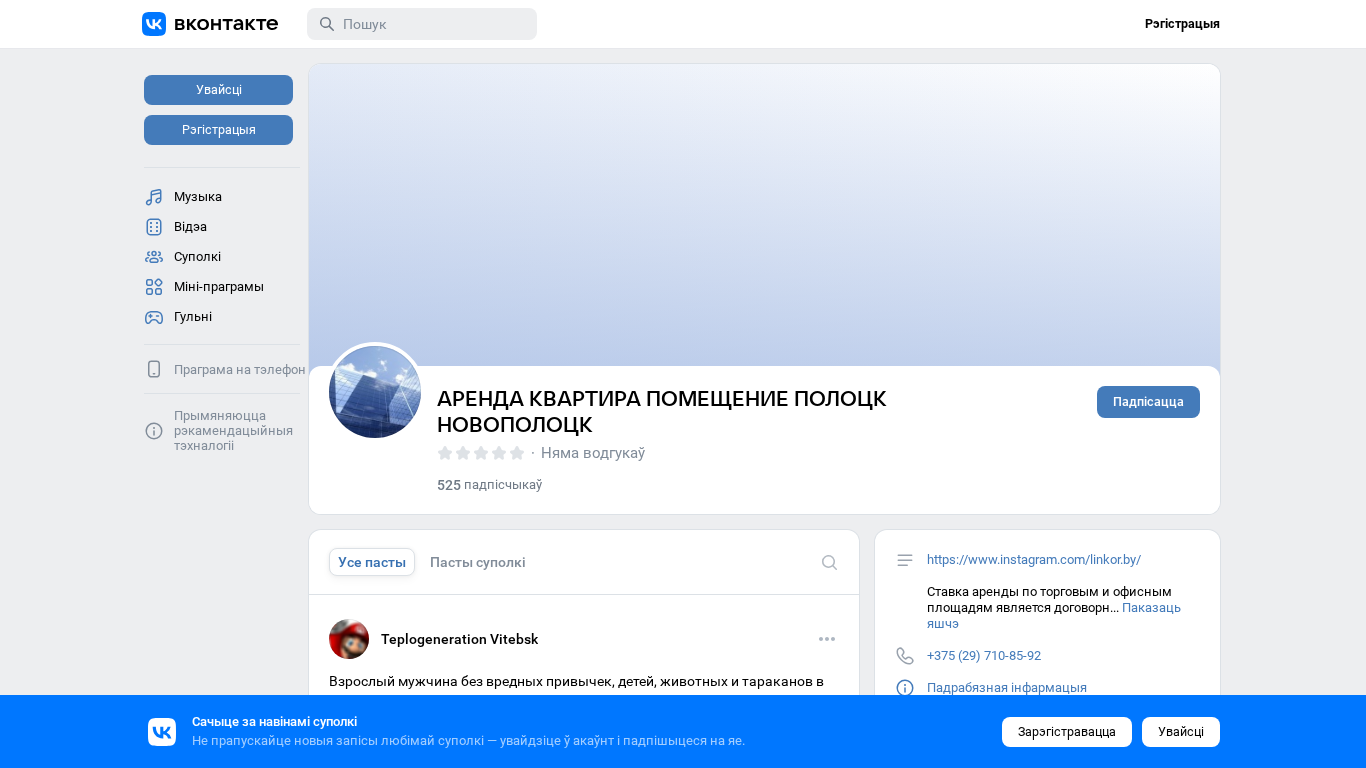Click the phone handset icon near the number
The height and width of the screenshot is (768, 1366).
pos(905,656)
